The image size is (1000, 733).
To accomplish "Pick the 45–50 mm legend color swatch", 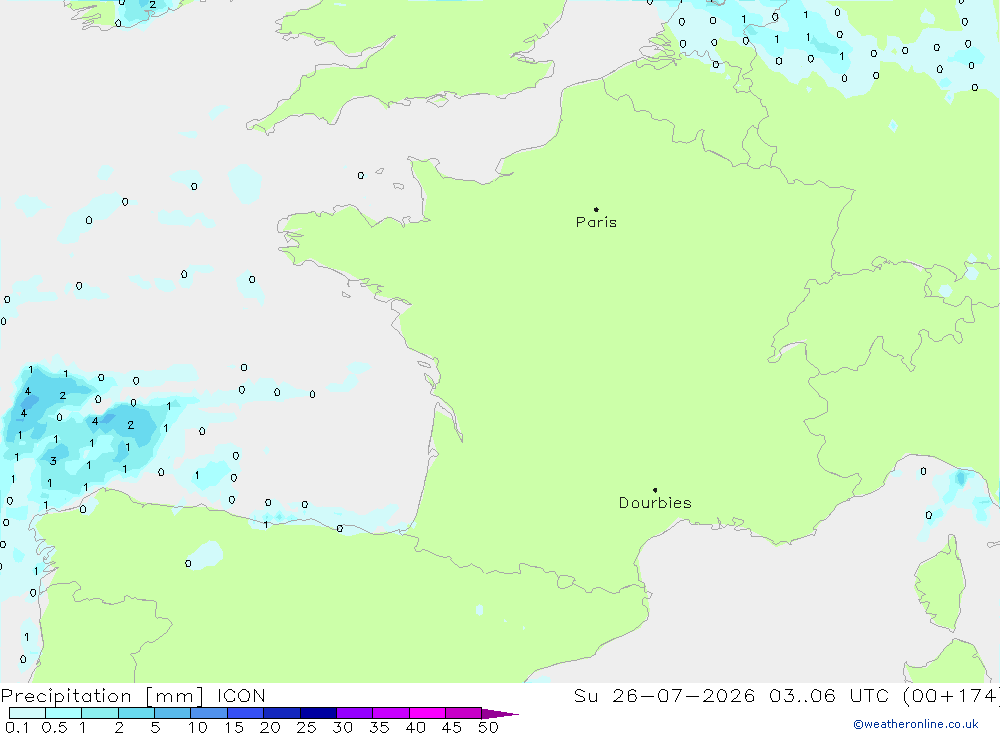I will coord(464,713).
